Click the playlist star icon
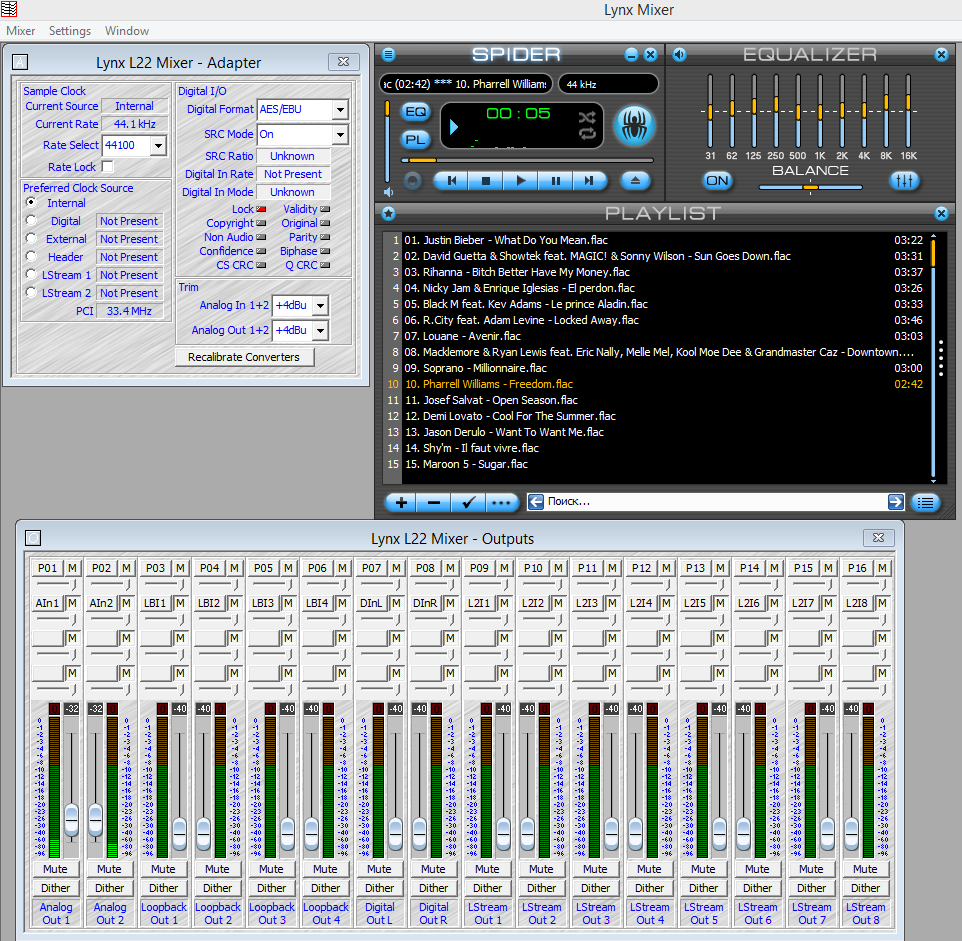 tap(388, 213)
